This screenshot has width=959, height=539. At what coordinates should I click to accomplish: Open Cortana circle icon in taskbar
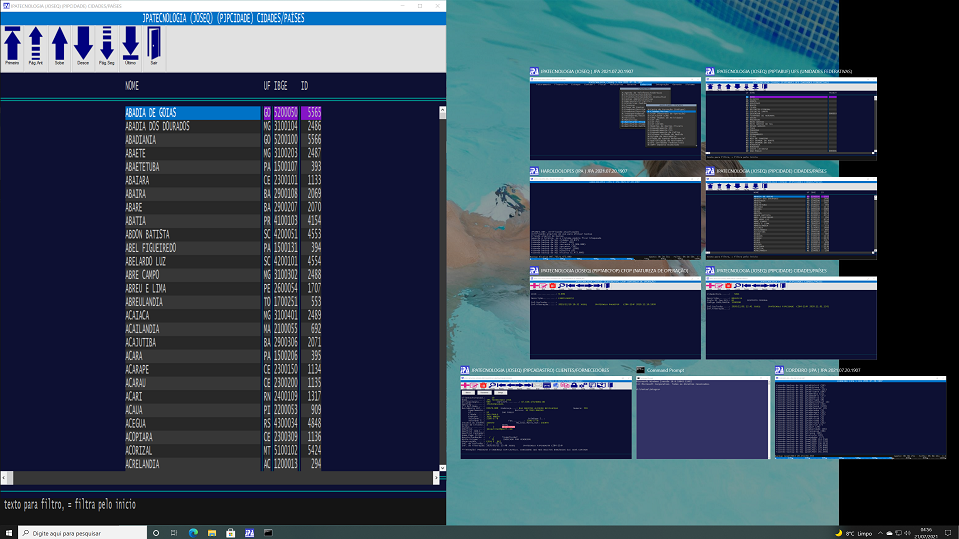[156, 533]
